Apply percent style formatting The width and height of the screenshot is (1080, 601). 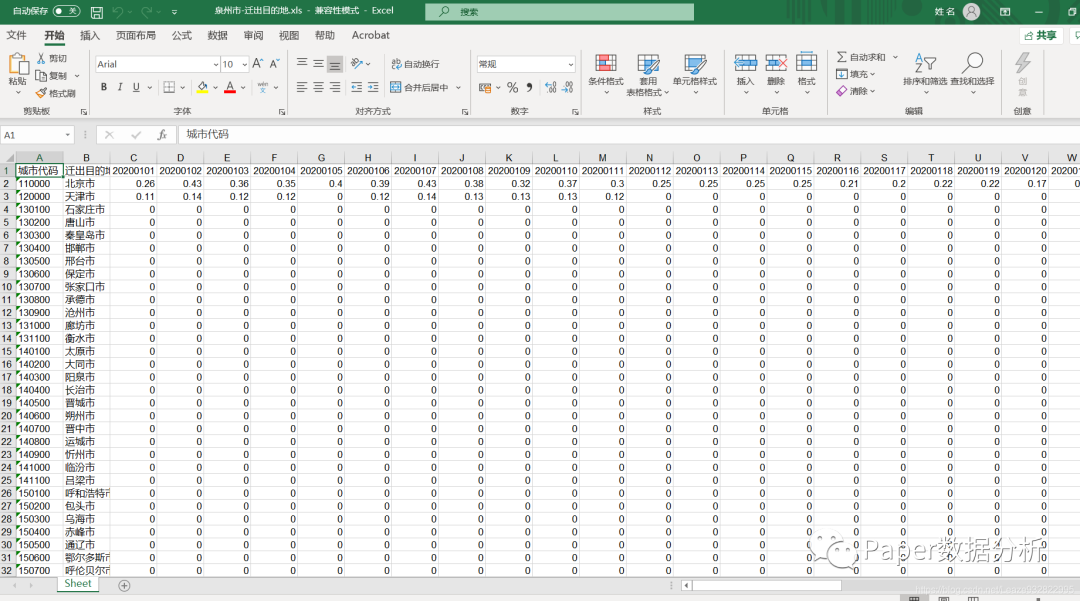pyautogui.click(x=512, y=87)
